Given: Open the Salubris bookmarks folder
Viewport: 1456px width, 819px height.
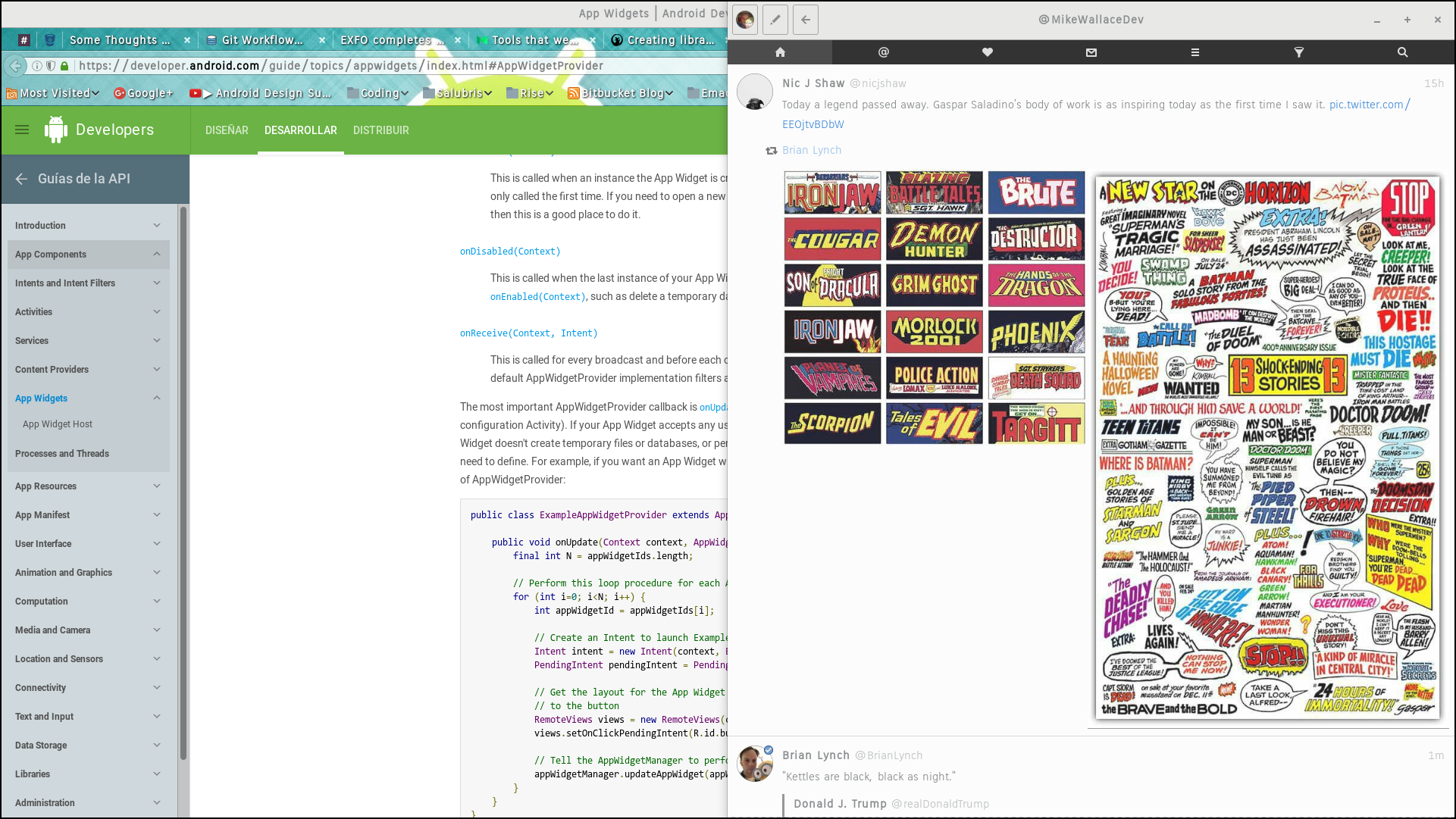Looking at the screenshot, I should (x=458, y=93).
